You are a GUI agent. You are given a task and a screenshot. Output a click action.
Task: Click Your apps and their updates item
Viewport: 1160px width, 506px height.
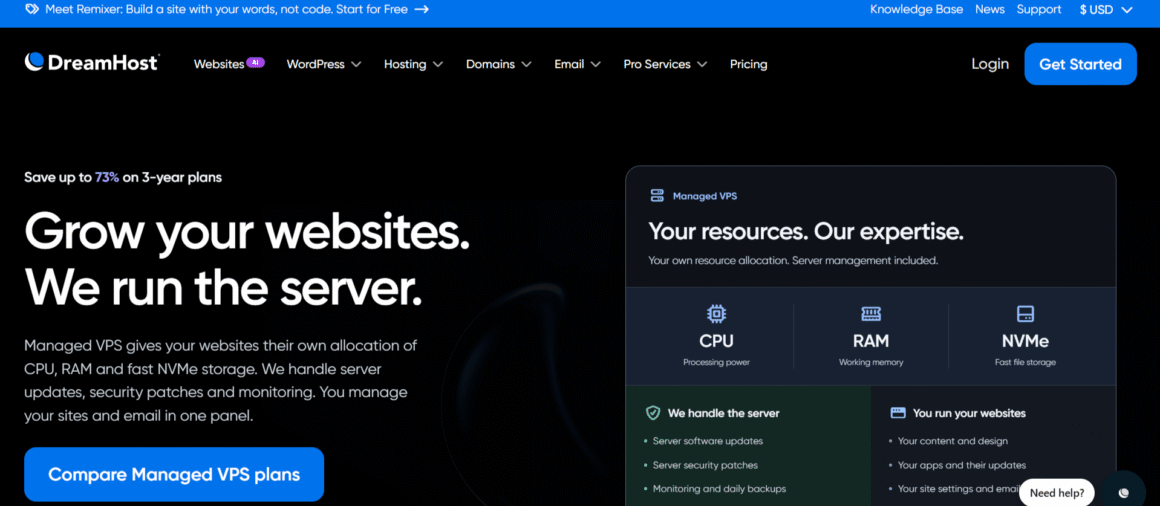pos(962,465)
